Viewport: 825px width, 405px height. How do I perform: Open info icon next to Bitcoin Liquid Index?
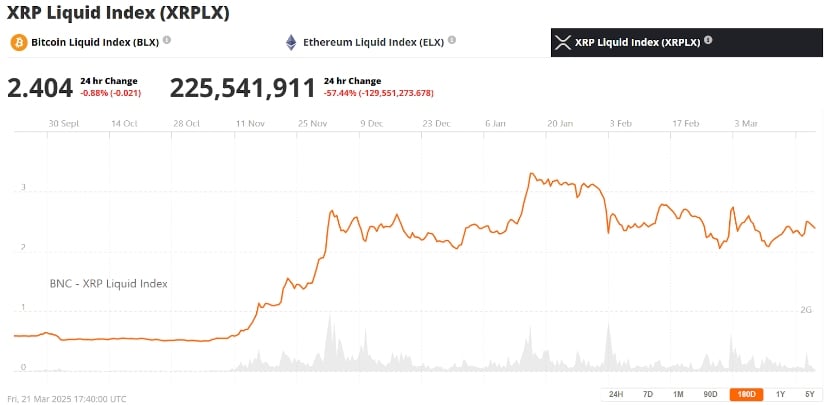click(167, 41)
